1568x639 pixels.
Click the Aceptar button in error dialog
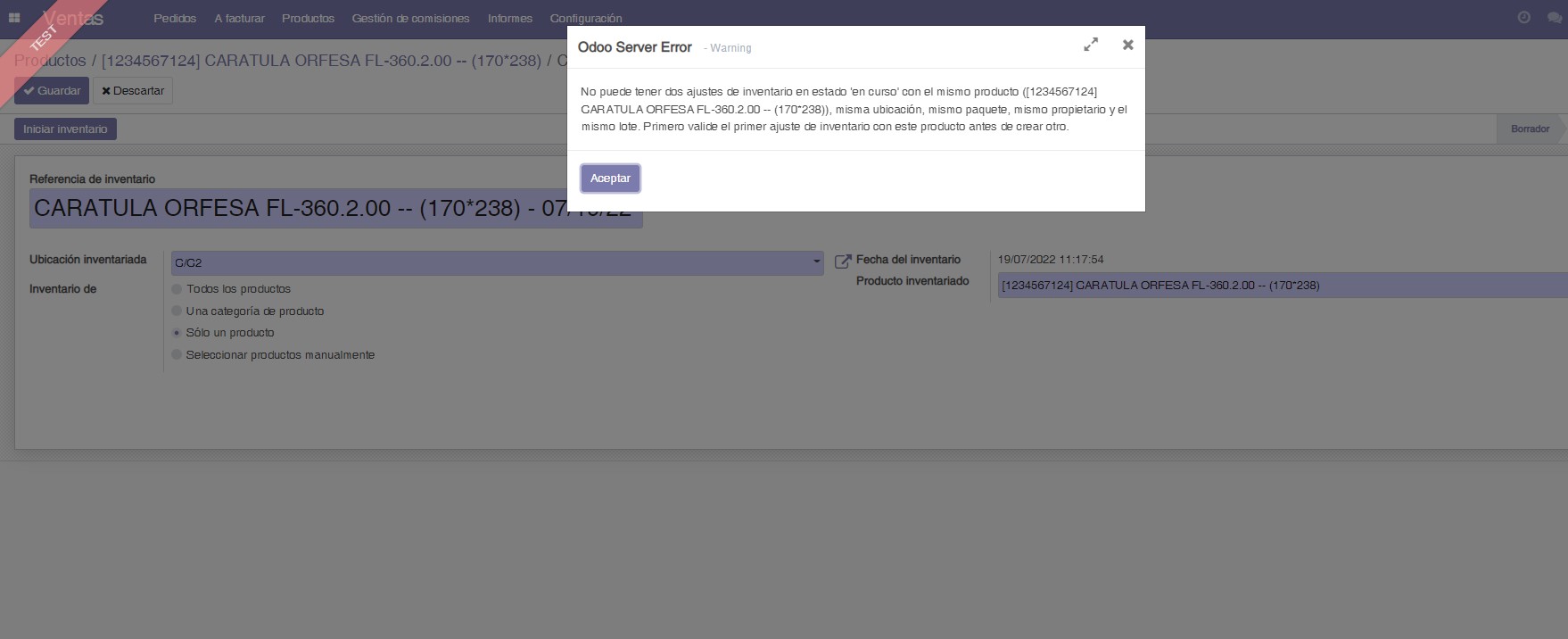click(610, 178)
